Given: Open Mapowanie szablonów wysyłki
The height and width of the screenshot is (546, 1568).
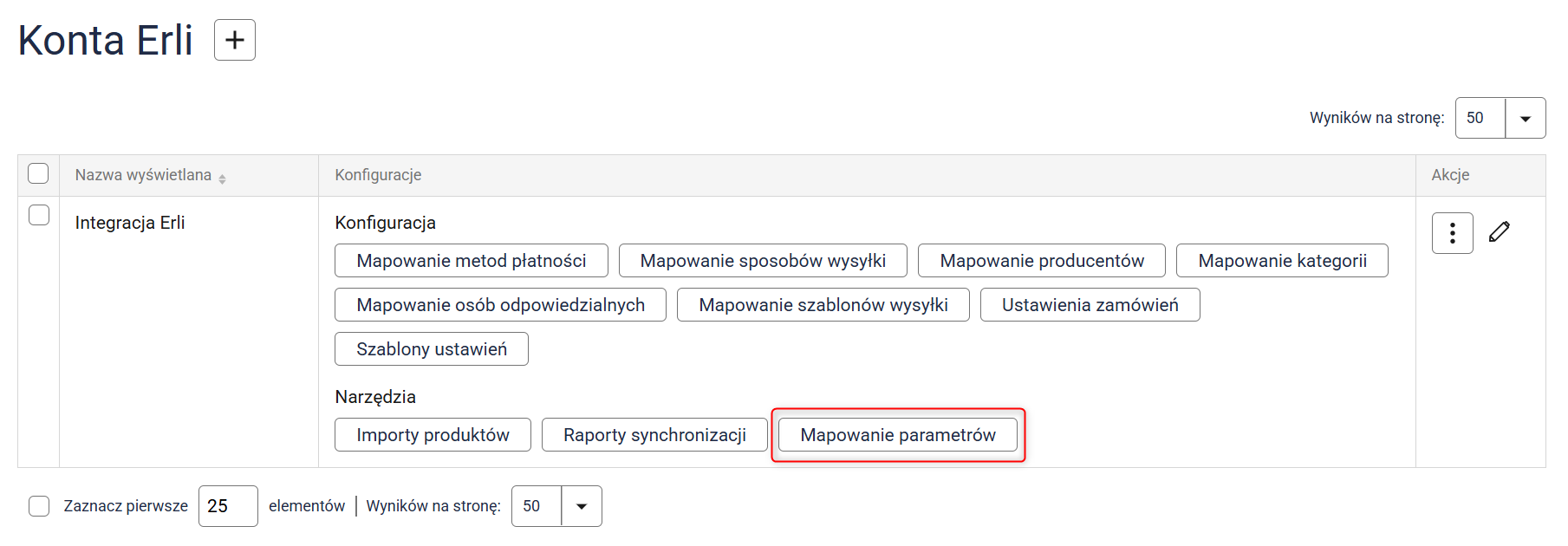Looking at the screenshot, I should tap(823, 305).
